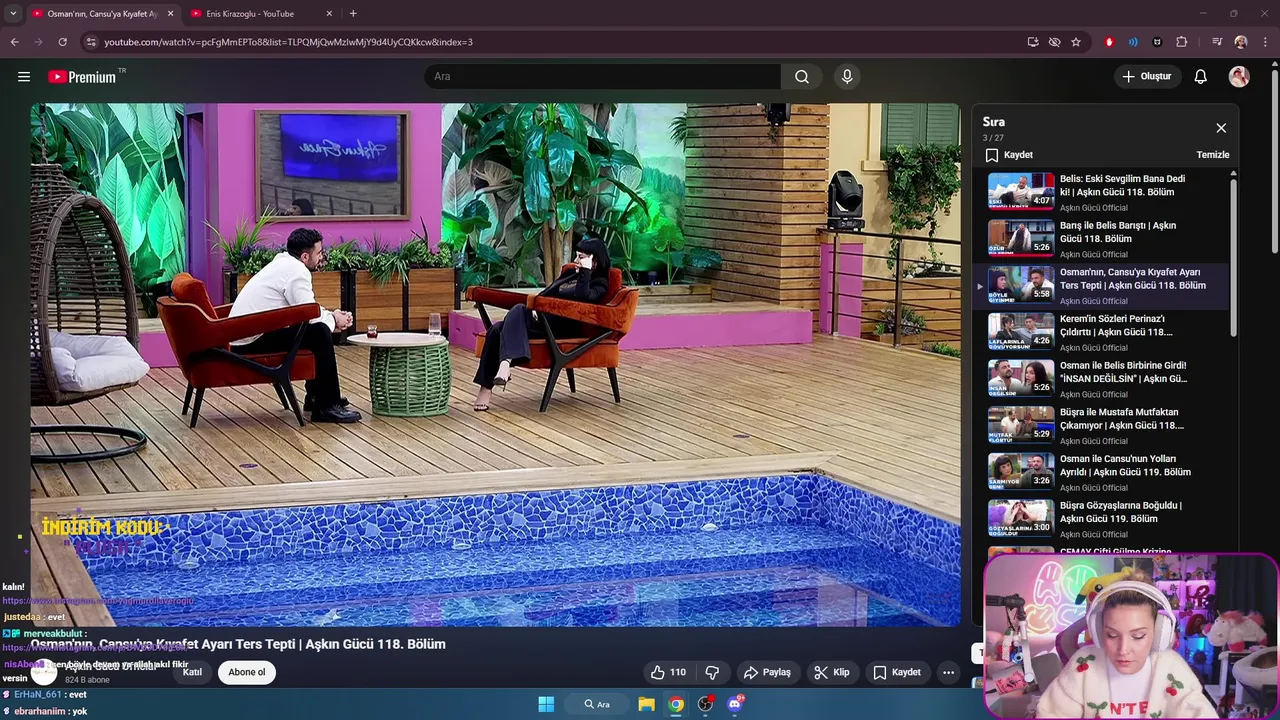Open more actions three-dot menu under the video
The image size is (1280, 720).
(x=948, y=672)
